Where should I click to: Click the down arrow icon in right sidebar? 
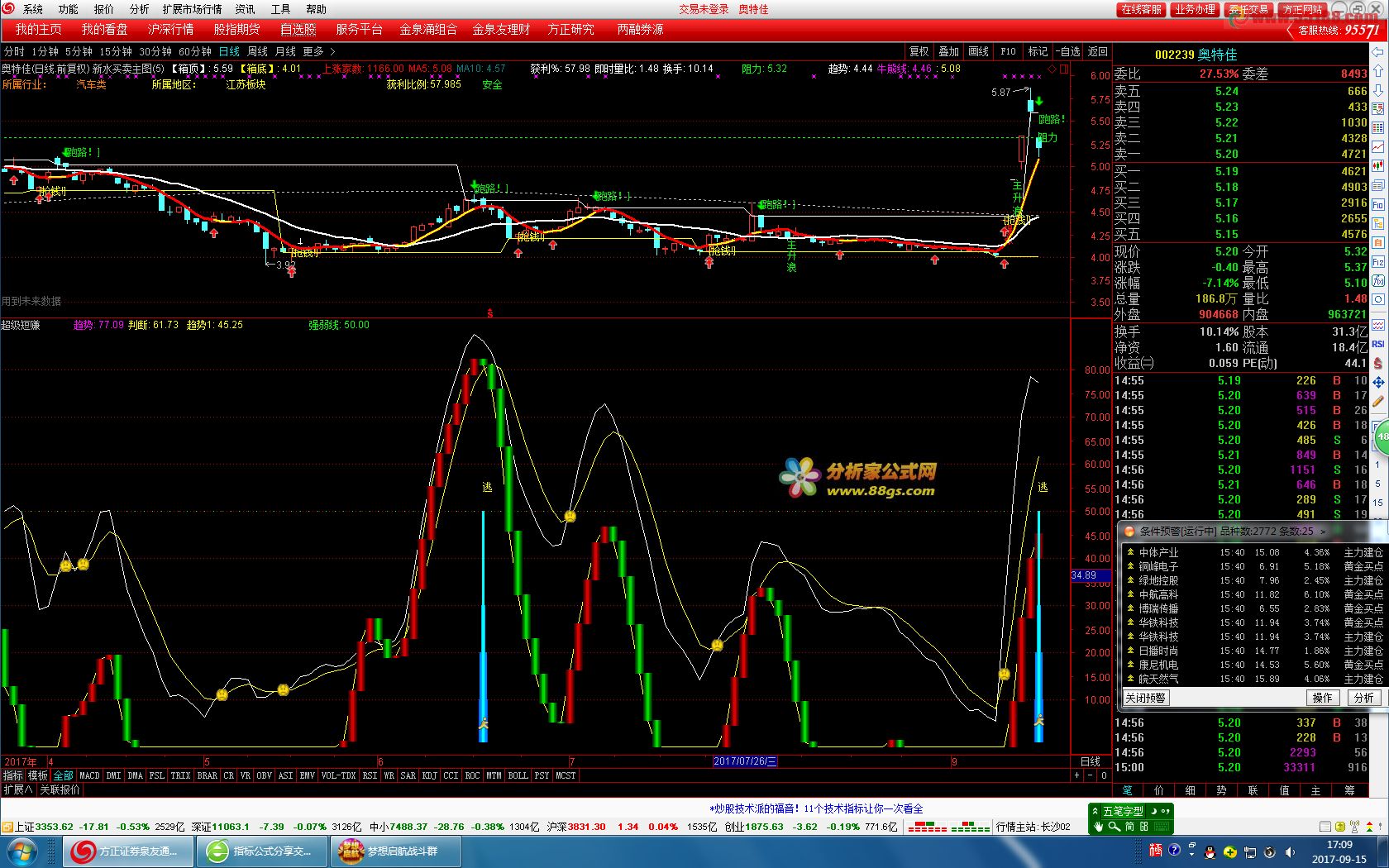(1378, 90)
